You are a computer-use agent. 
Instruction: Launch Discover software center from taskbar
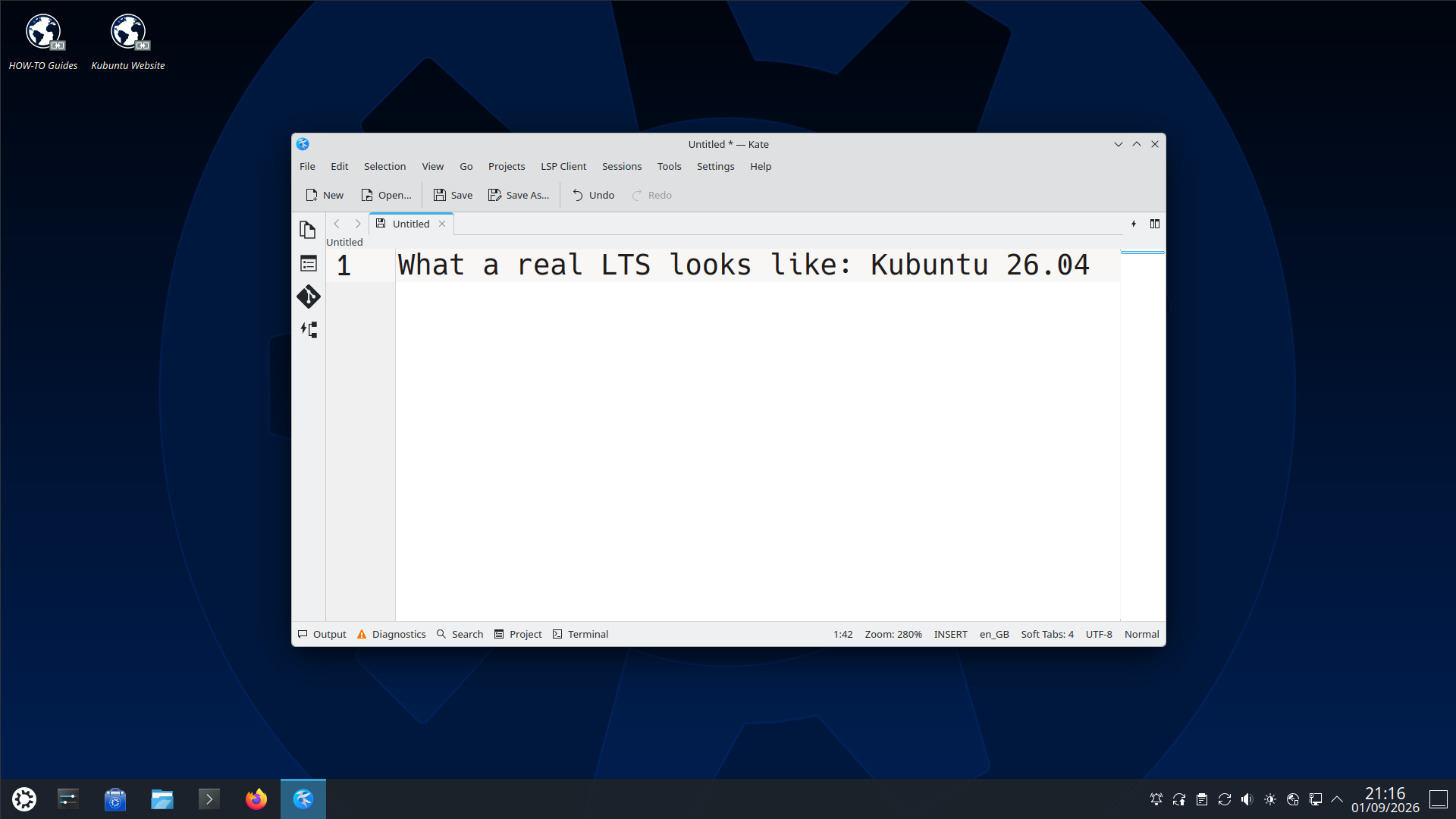pos(115,799)
